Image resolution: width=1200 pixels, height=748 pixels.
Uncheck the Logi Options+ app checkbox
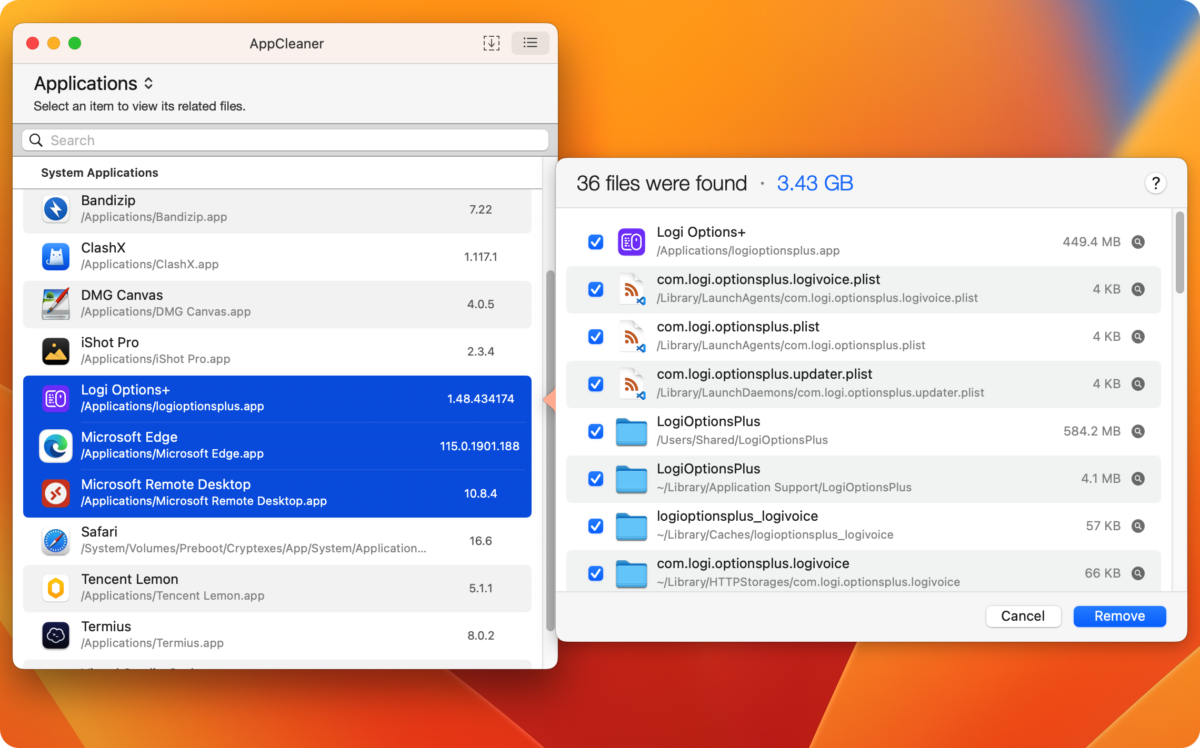coord(596,242)
